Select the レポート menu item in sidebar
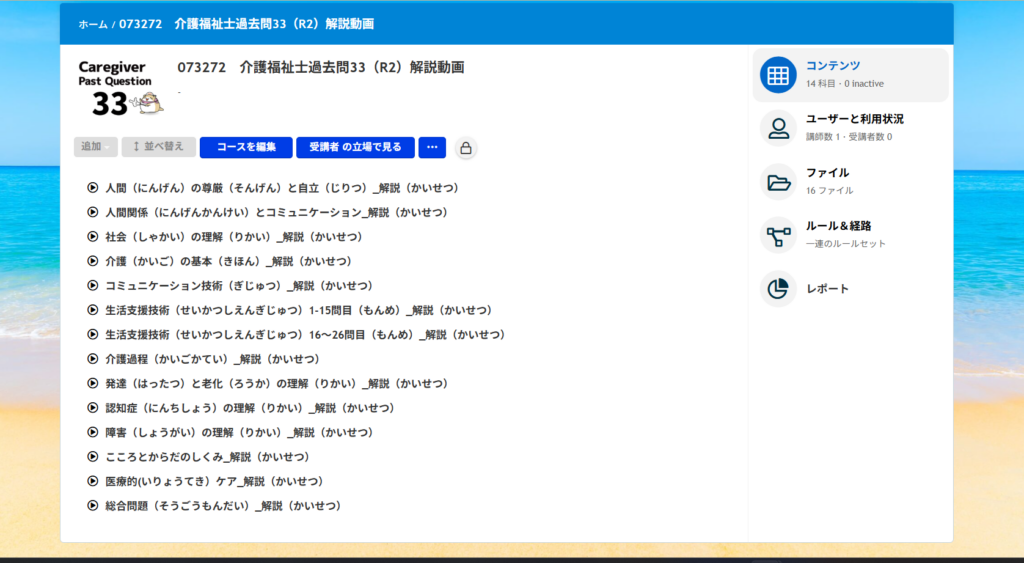The width and height of the screenshot is (1024, 563). [828, 289]
